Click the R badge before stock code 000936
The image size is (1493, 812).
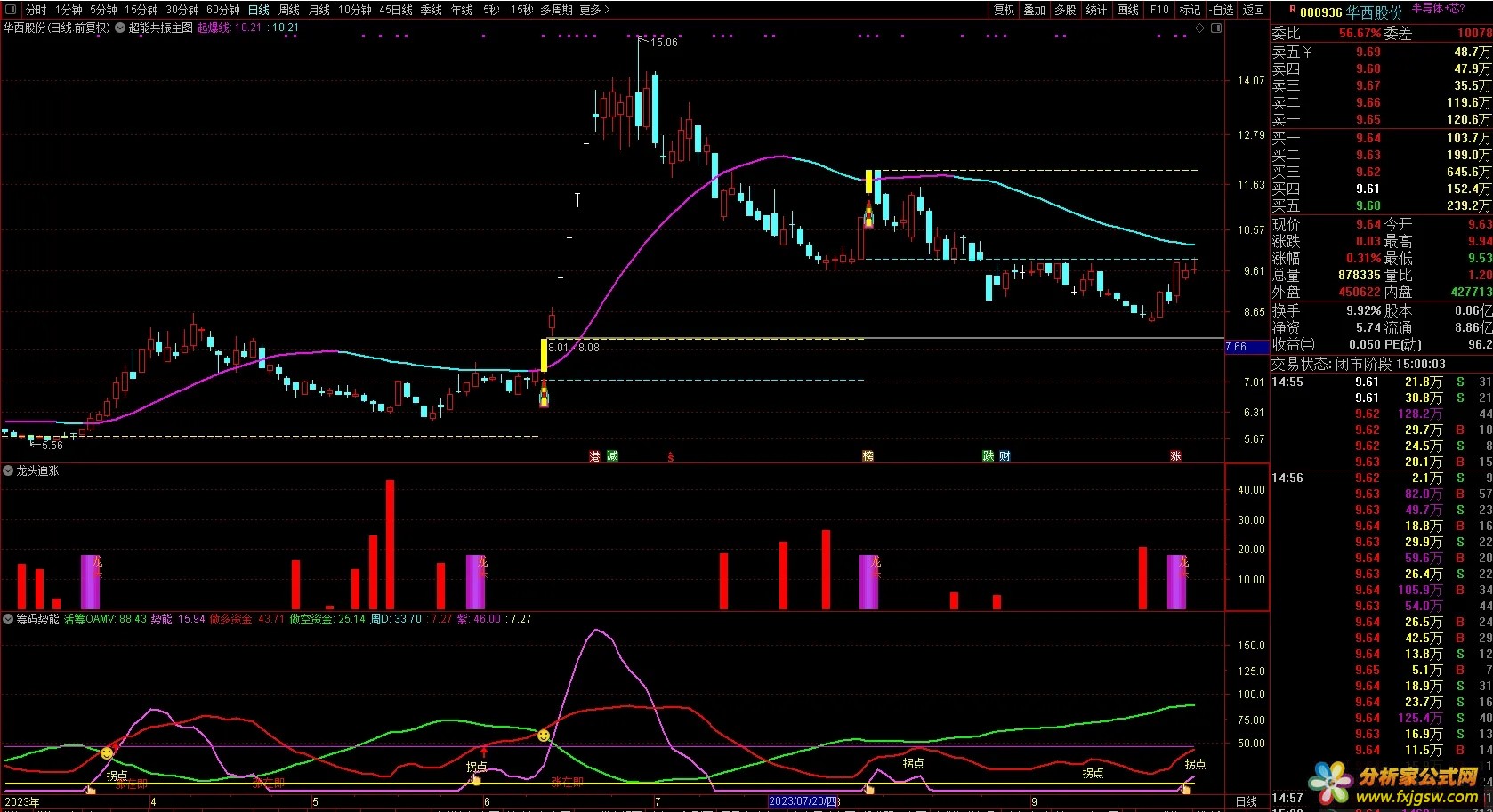click(x=1292, y=11)
